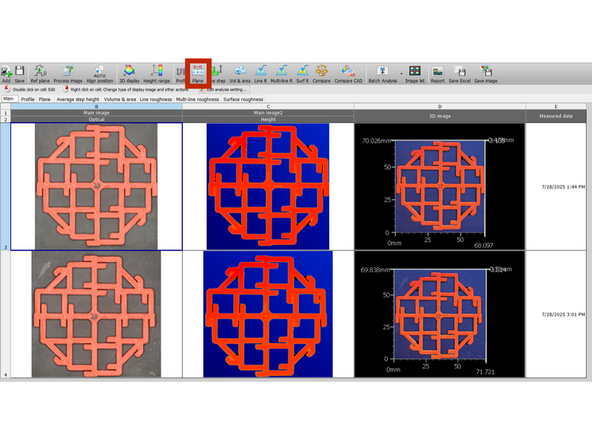Open the Compare CAD tool

348,74
